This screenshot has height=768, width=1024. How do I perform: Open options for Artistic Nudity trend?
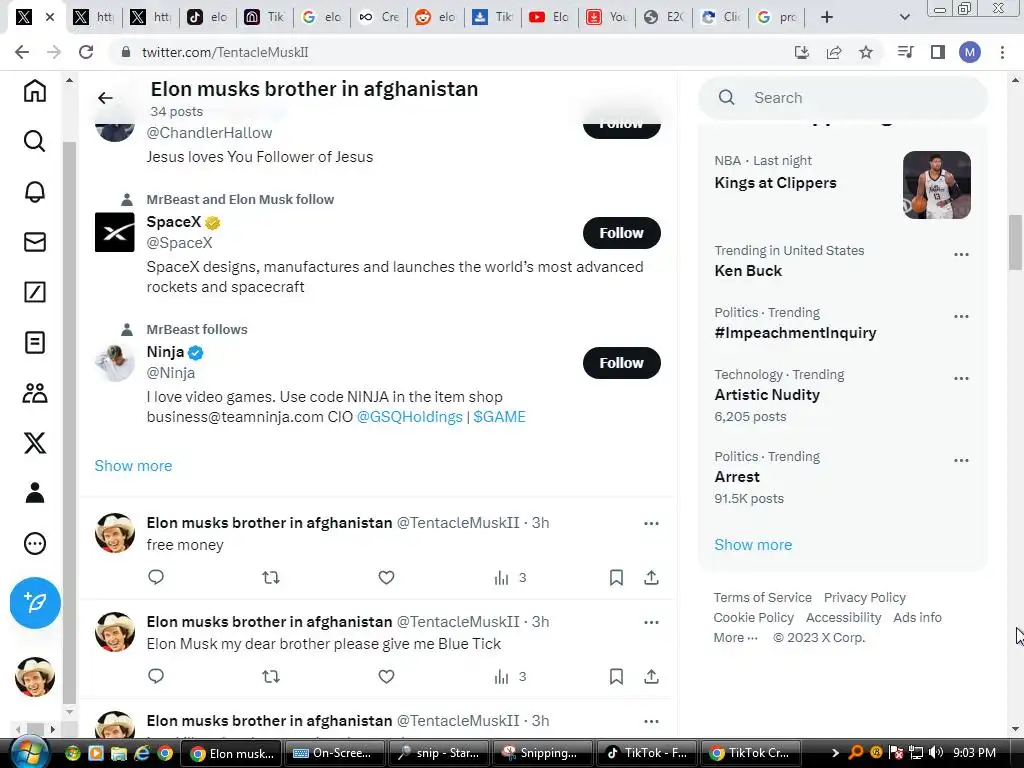pos(961,378)
